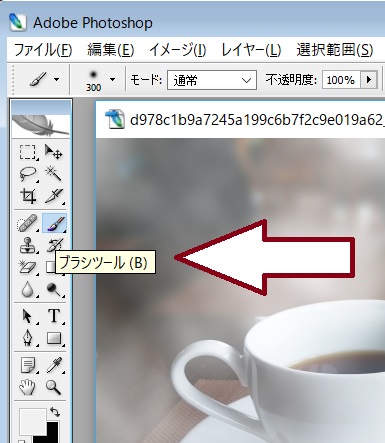Image resolution: width=385 pixels, height=443 pixels.
Task: Select the Hand tool
Action: 27,387
